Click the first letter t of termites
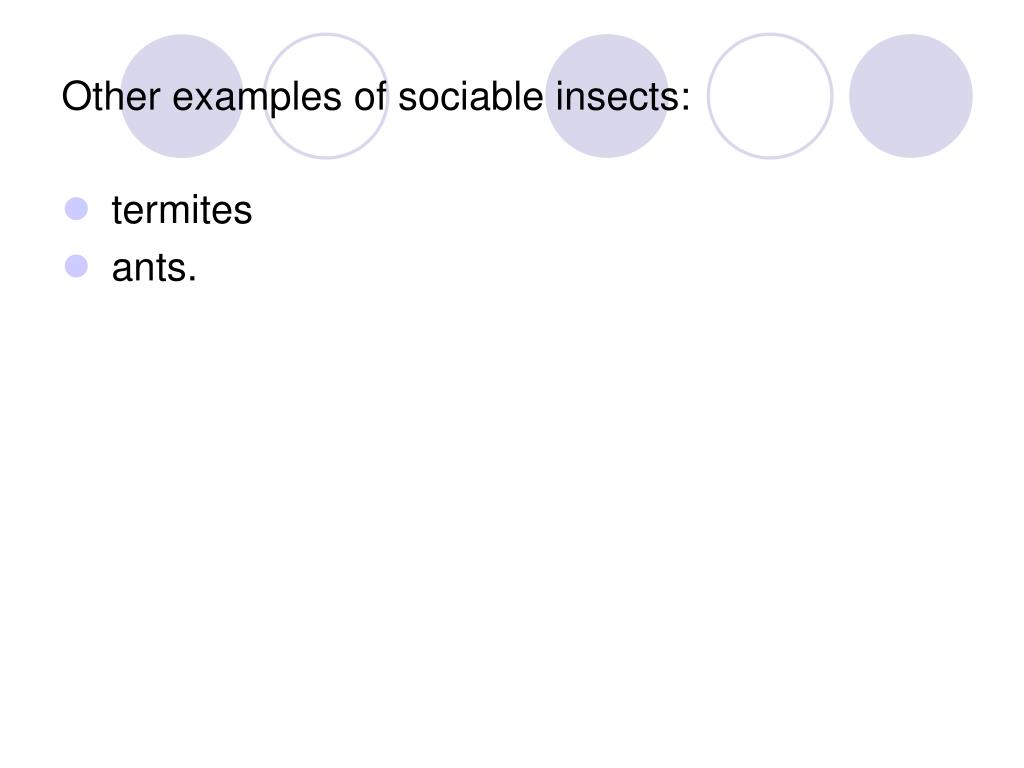1024x768 pixels. point(117,210)
